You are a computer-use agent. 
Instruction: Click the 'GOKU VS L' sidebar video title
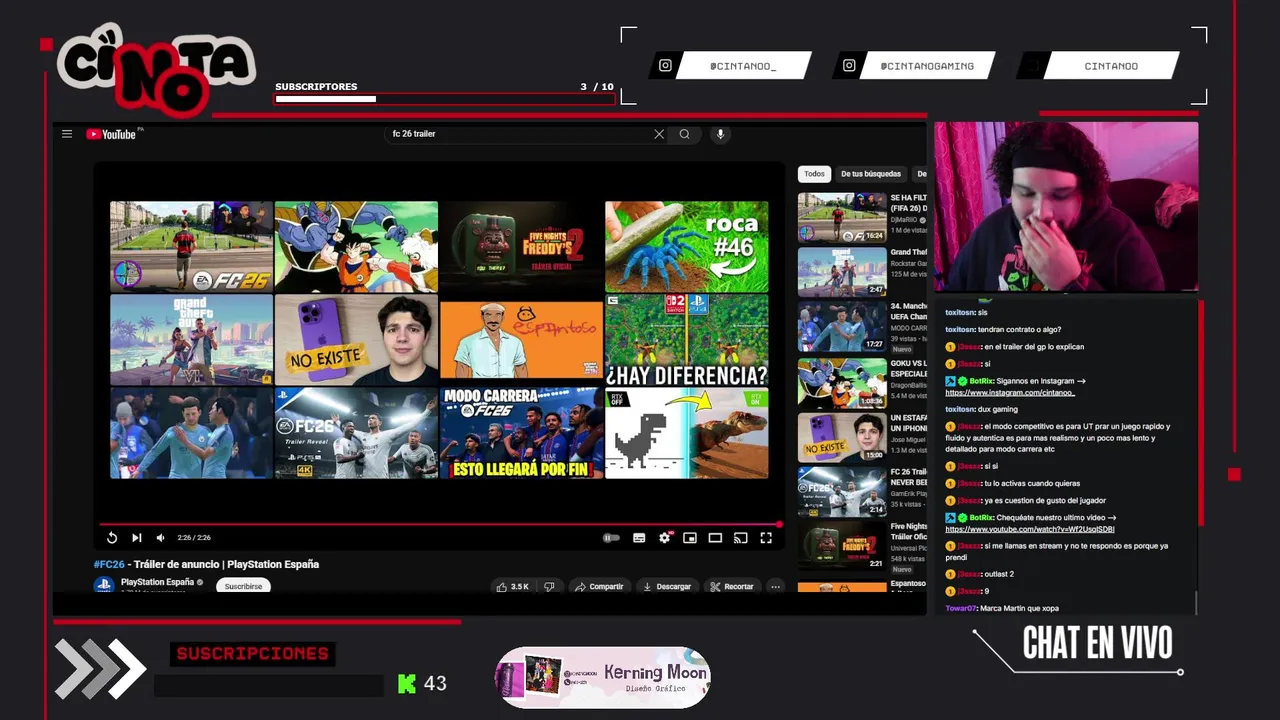click(x=909, y=368)
